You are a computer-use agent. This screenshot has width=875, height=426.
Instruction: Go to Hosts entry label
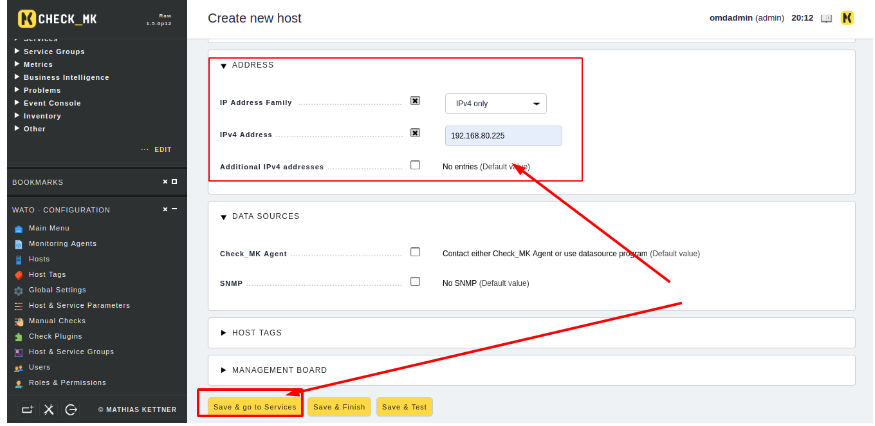[39, 259]
